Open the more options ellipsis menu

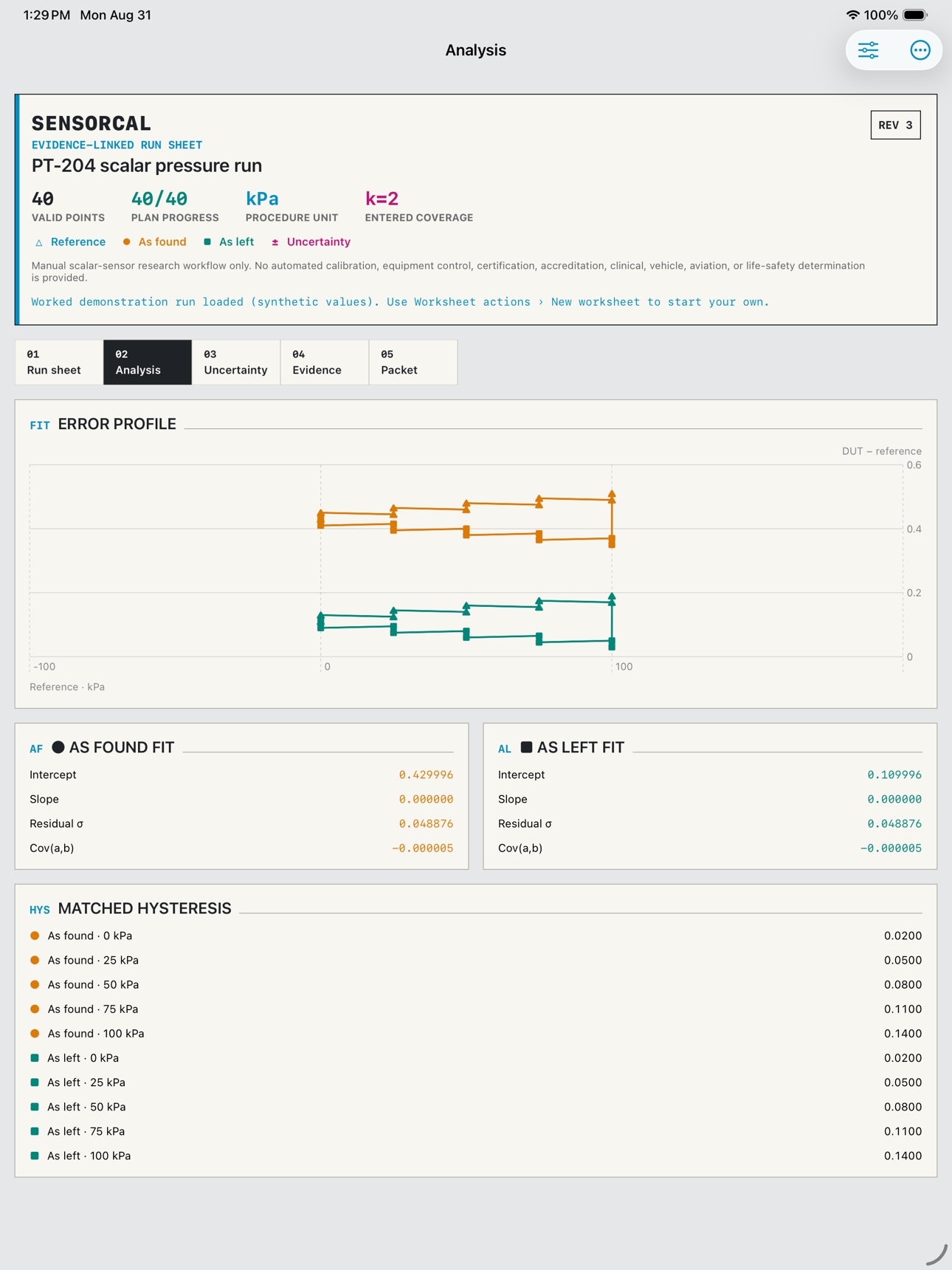tap(920, 50)
